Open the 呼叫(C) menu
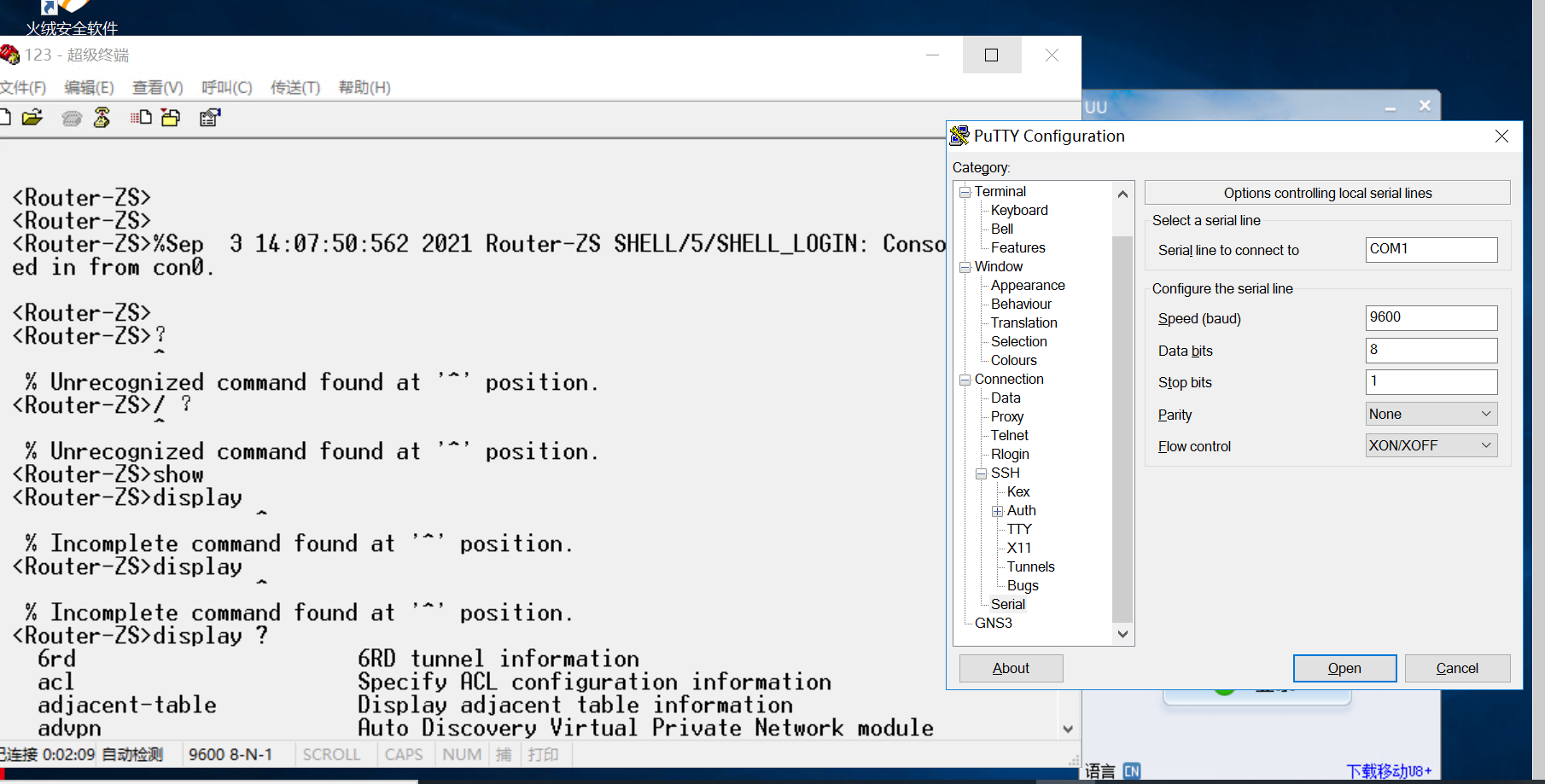The width and height of the screenshot is (1545, 784). click(227, 87)
